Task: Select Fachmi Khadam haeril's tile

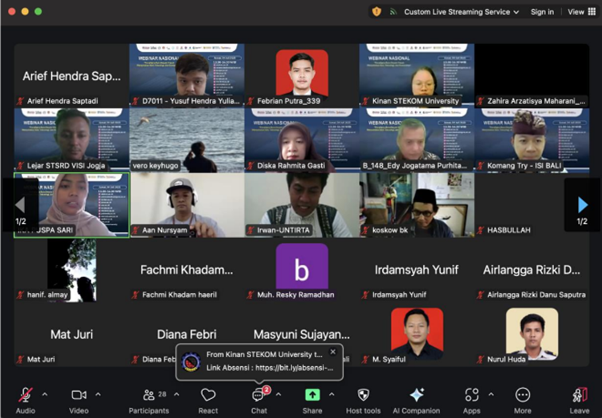Action: [187, 270]
